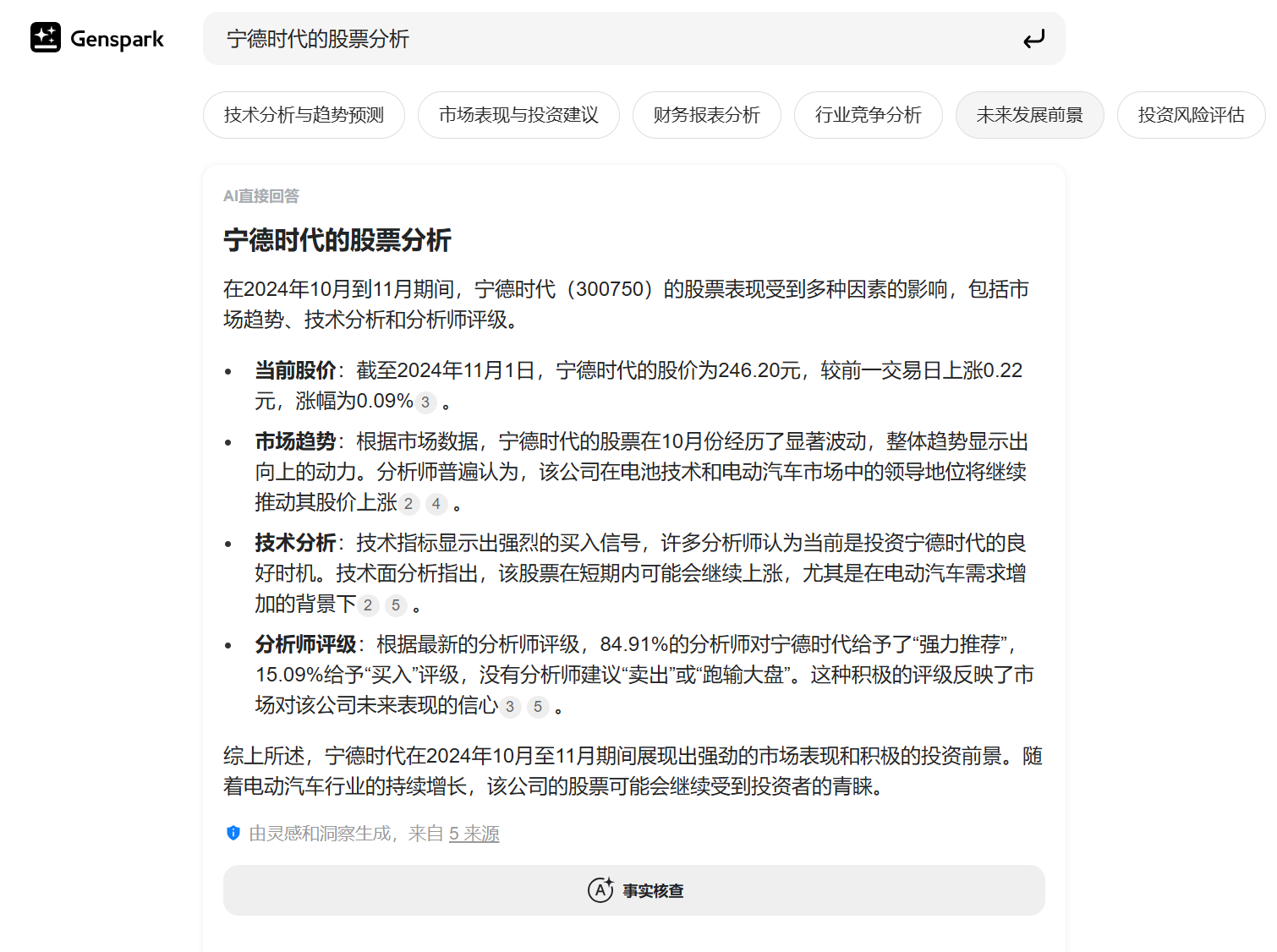Viewport: 1277px width, 952px height.
Task: Open citation 3 in 分析师评级 paragraph
Action: [510, 707]
